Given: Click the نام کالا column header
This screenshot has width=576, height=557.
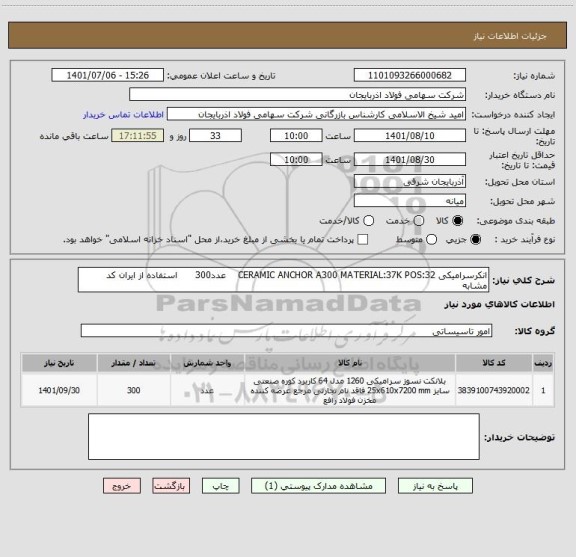Looking at the screenshot, I should coord(350,363).
